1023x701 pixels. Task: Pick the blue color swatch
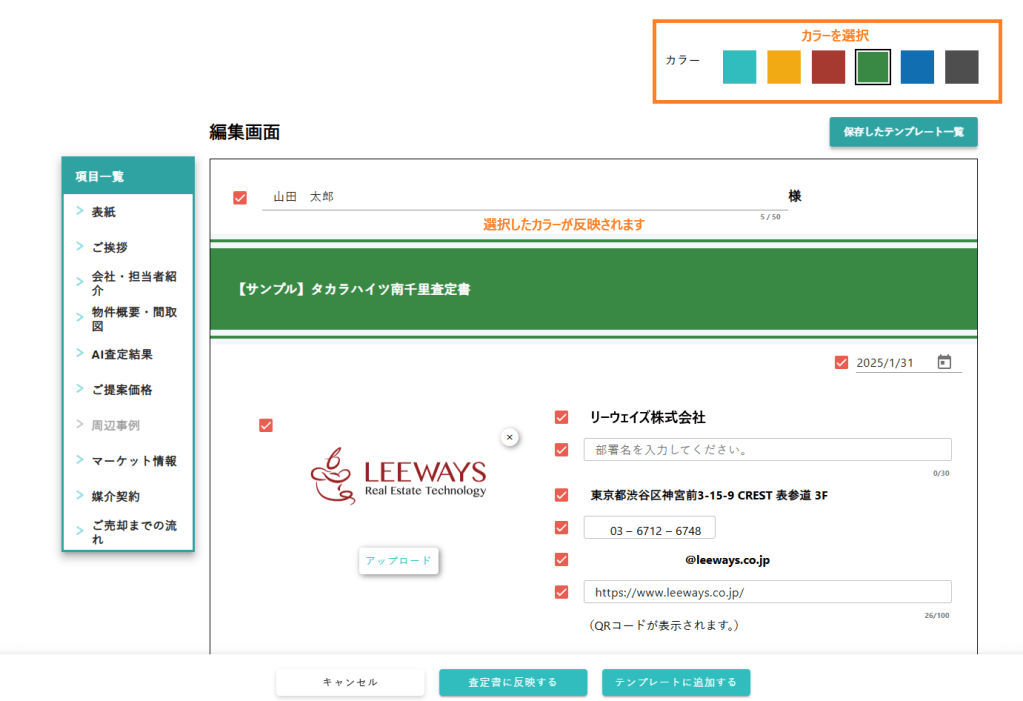(917, 67)
